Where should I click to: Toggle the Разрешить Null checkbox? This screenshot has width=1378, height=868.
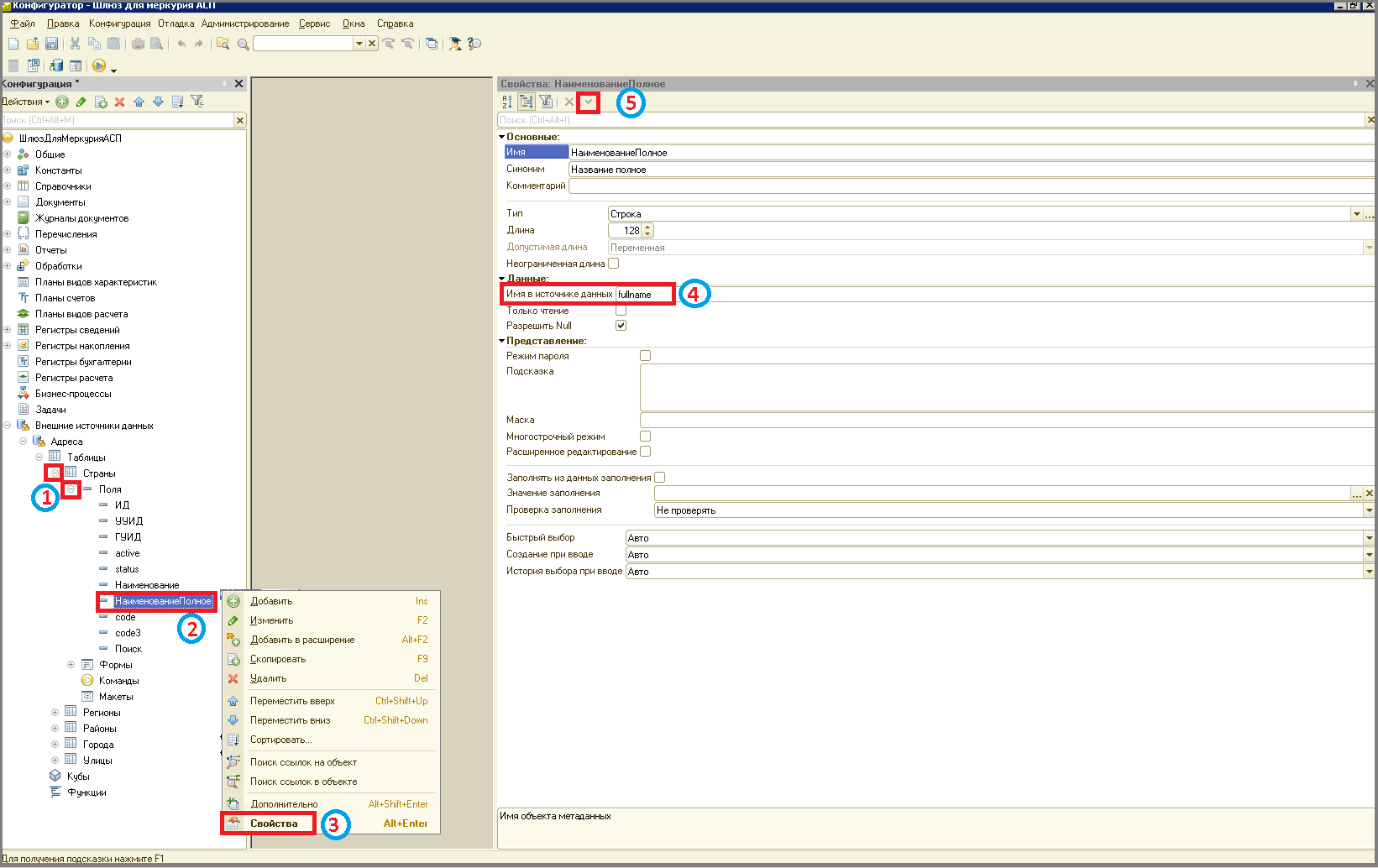click(621, 326)
